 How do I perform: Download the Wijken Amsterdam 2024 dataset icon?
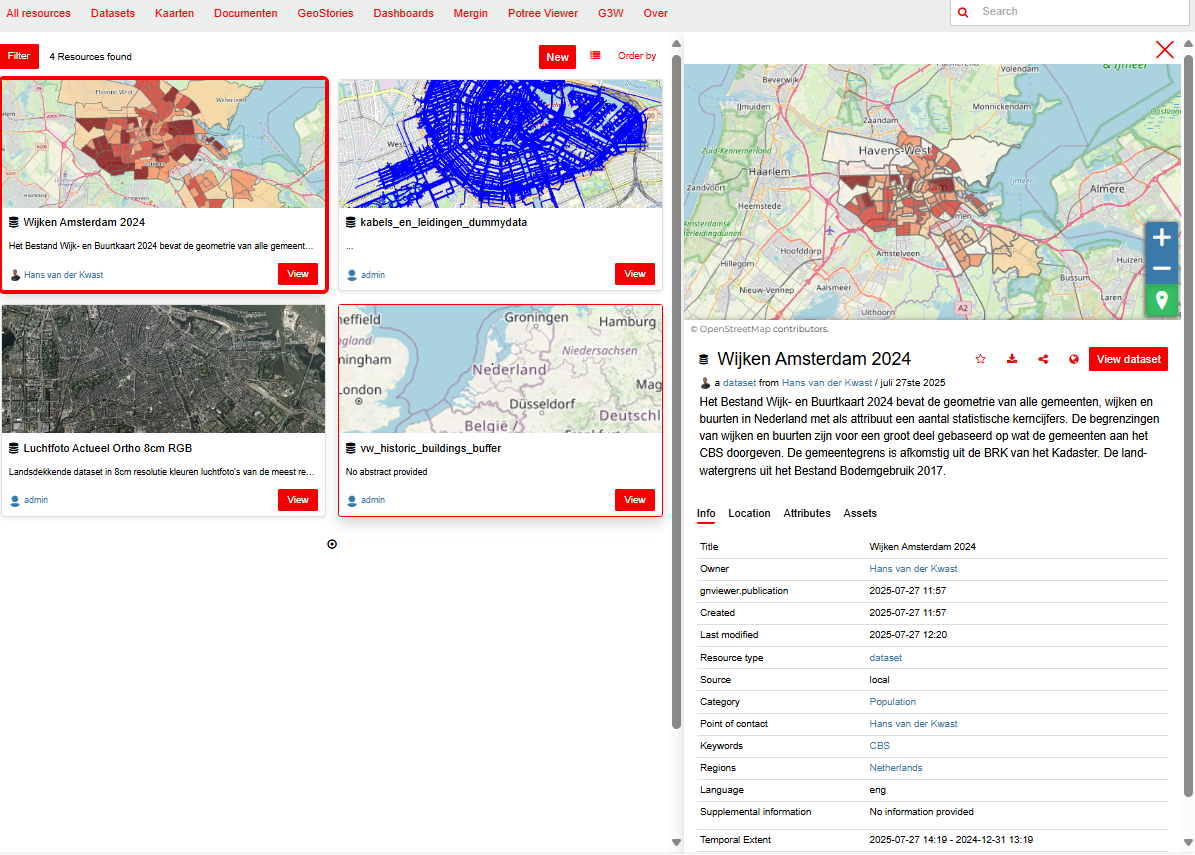1012,359
